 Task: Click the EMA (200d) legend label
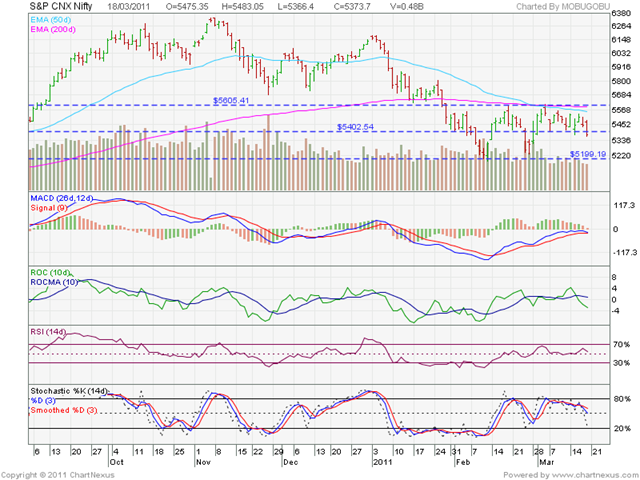click(x=53, y=29)
